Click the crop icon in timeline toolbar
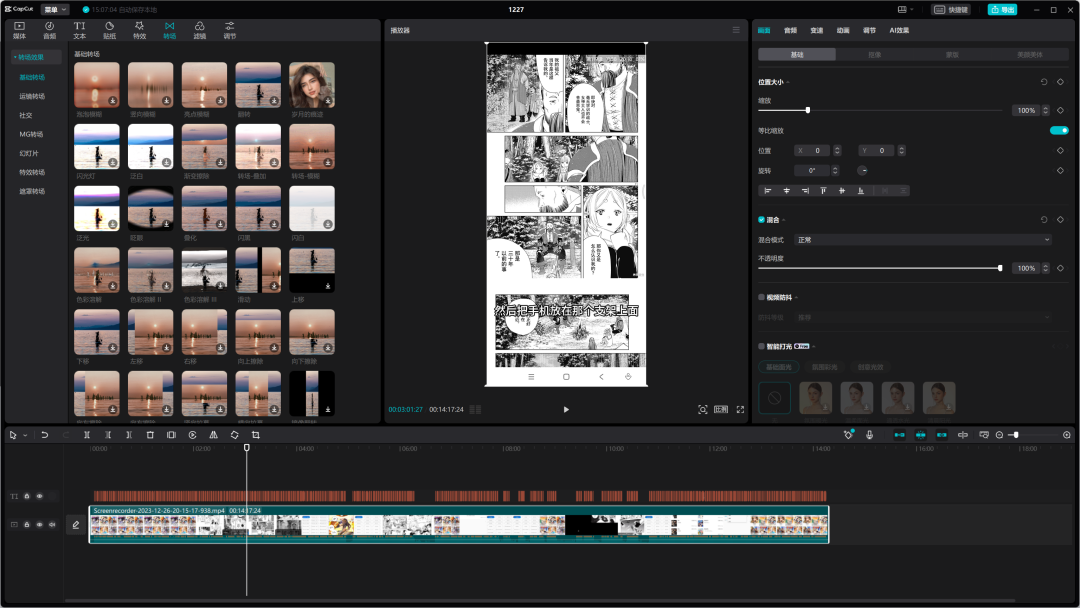1080x608 pixels. [256, 435]
